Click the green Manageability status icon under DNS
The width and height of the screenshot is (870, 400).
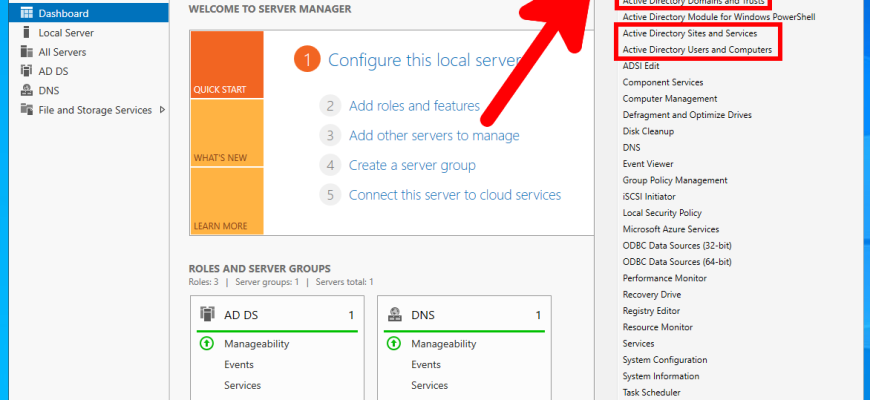click(x=394, y=344)
